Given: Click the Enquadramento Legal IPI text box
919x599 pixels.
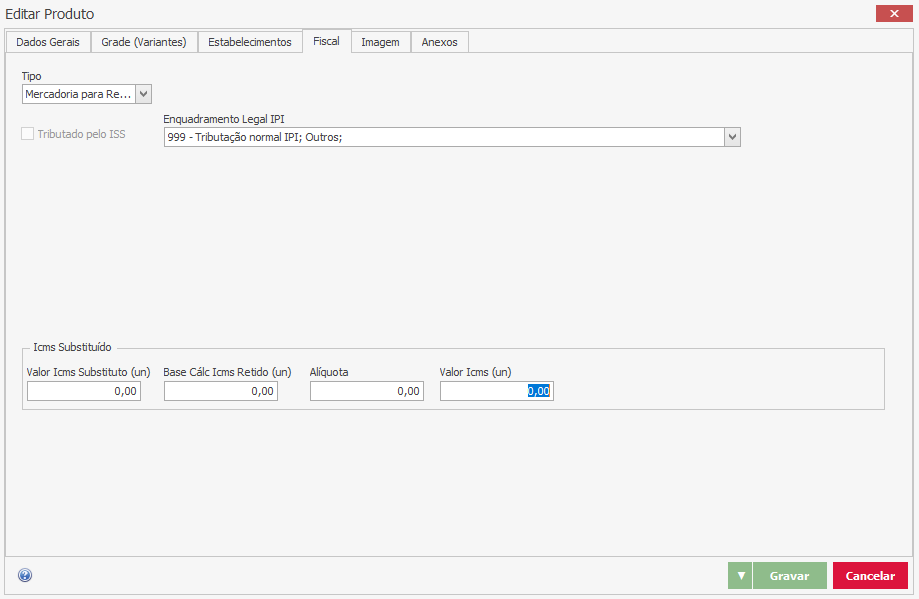Looking at the screenshot, I should tap(443, 137).
